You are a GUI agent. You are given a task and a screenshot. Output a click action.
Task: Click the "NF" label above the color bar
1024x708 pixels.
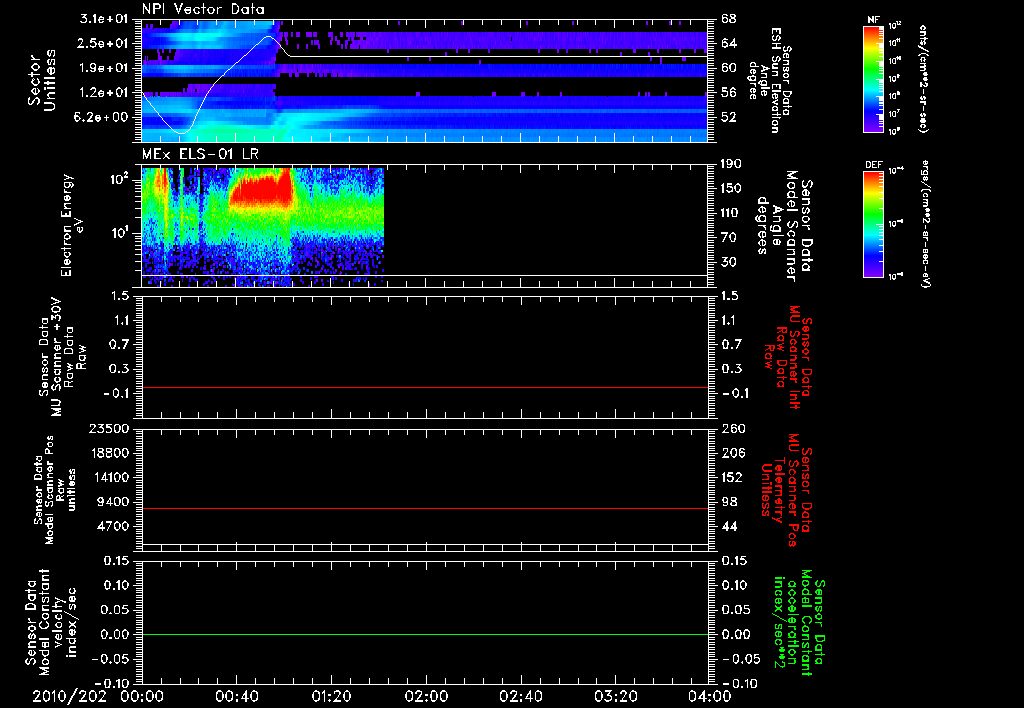click(x=873, y=20)
